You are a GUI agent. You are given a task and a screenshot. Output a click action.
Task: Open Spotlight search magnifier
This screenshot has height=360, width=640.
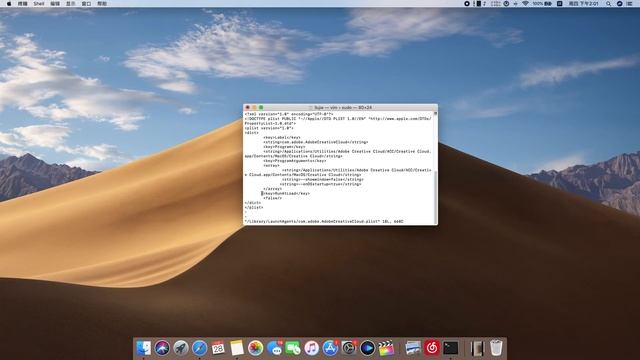pos(609,4)
